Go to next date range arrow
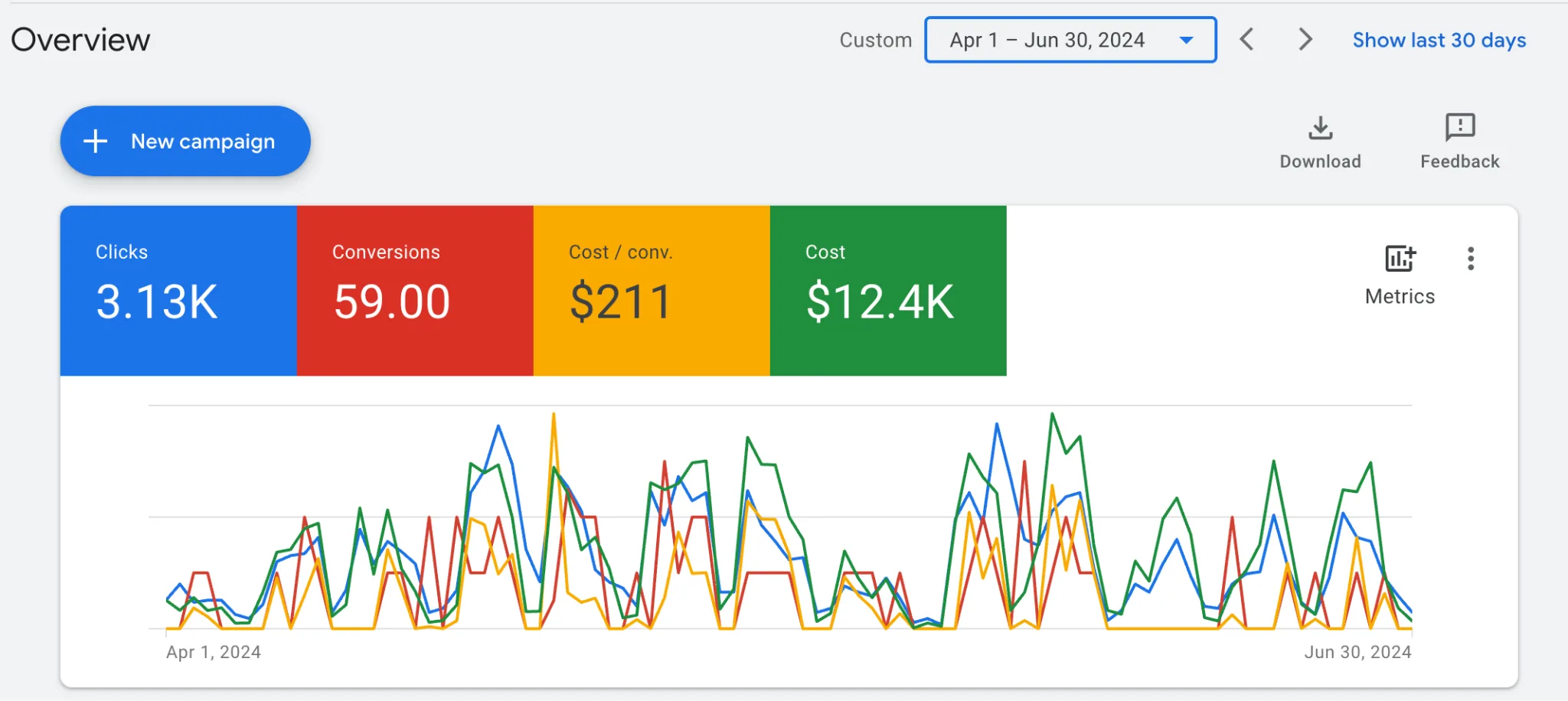 coord(1305,39)
